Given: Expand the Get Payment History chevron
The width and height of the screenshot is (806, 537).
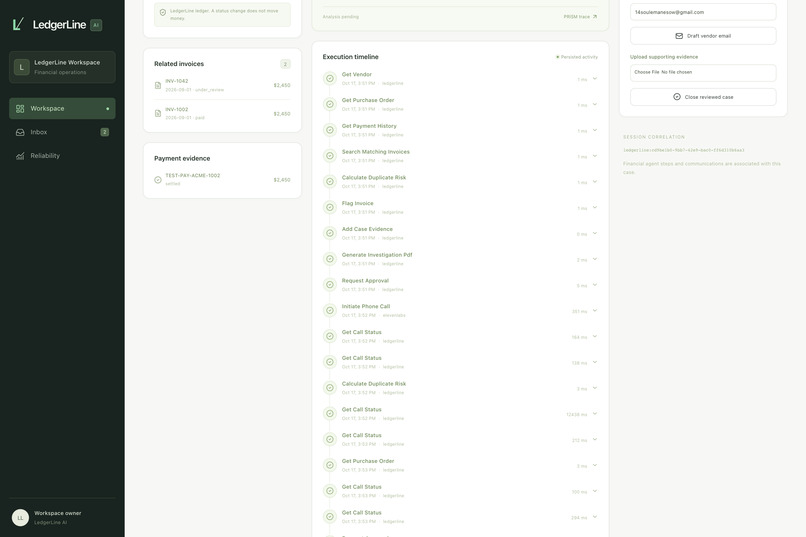Looking at the screenshot, I should point(595,130).
